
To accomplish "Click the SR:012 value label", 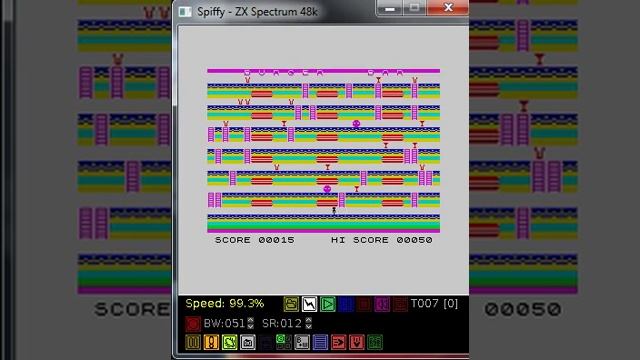I will click(x=282, y=324).
